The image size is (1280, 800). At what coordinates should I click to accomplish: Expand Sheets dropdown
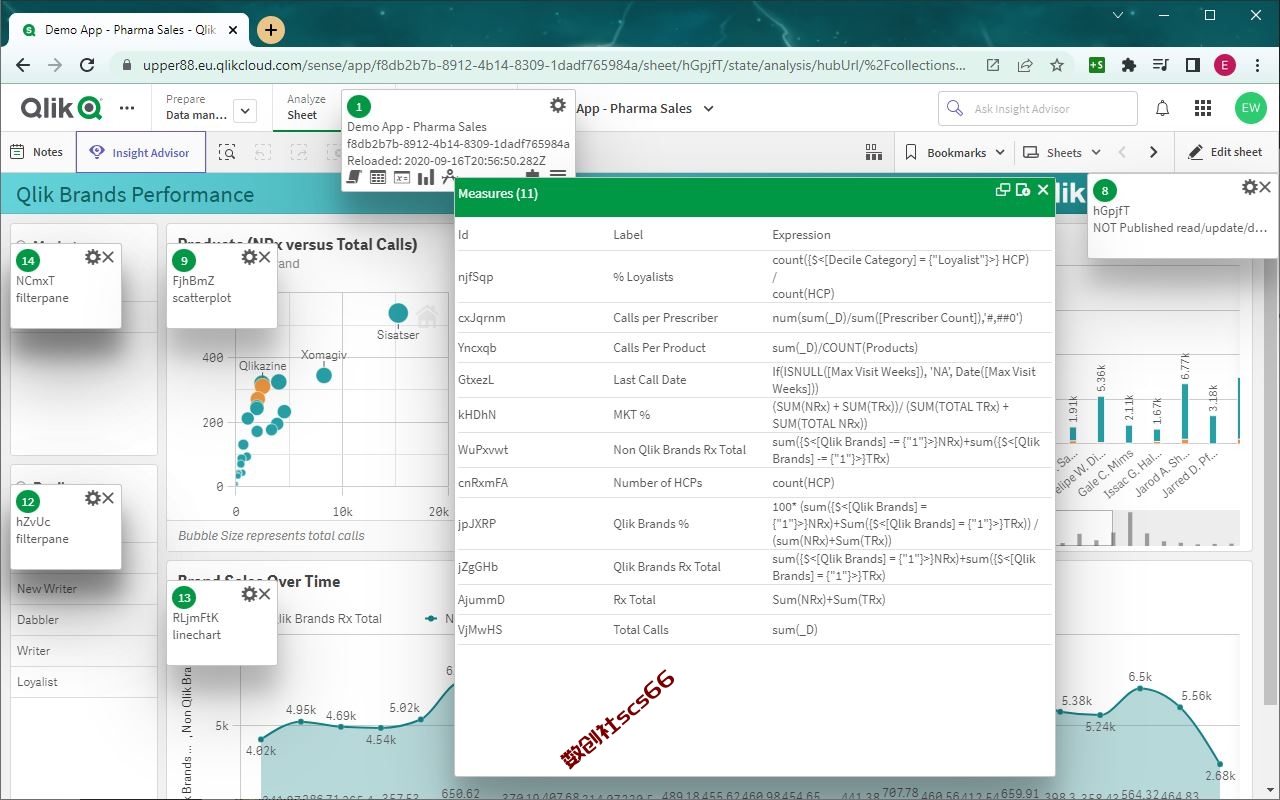pos(1062,152)
